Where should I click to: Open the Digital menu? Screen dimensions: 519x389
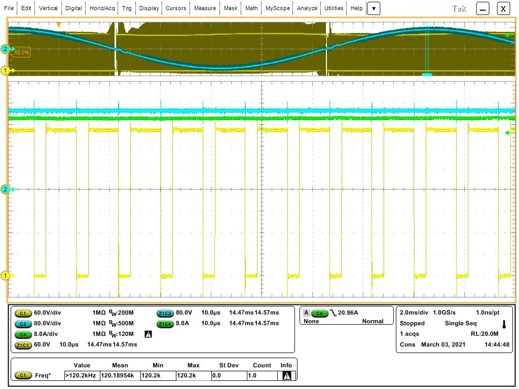click(x=74, y=8)
